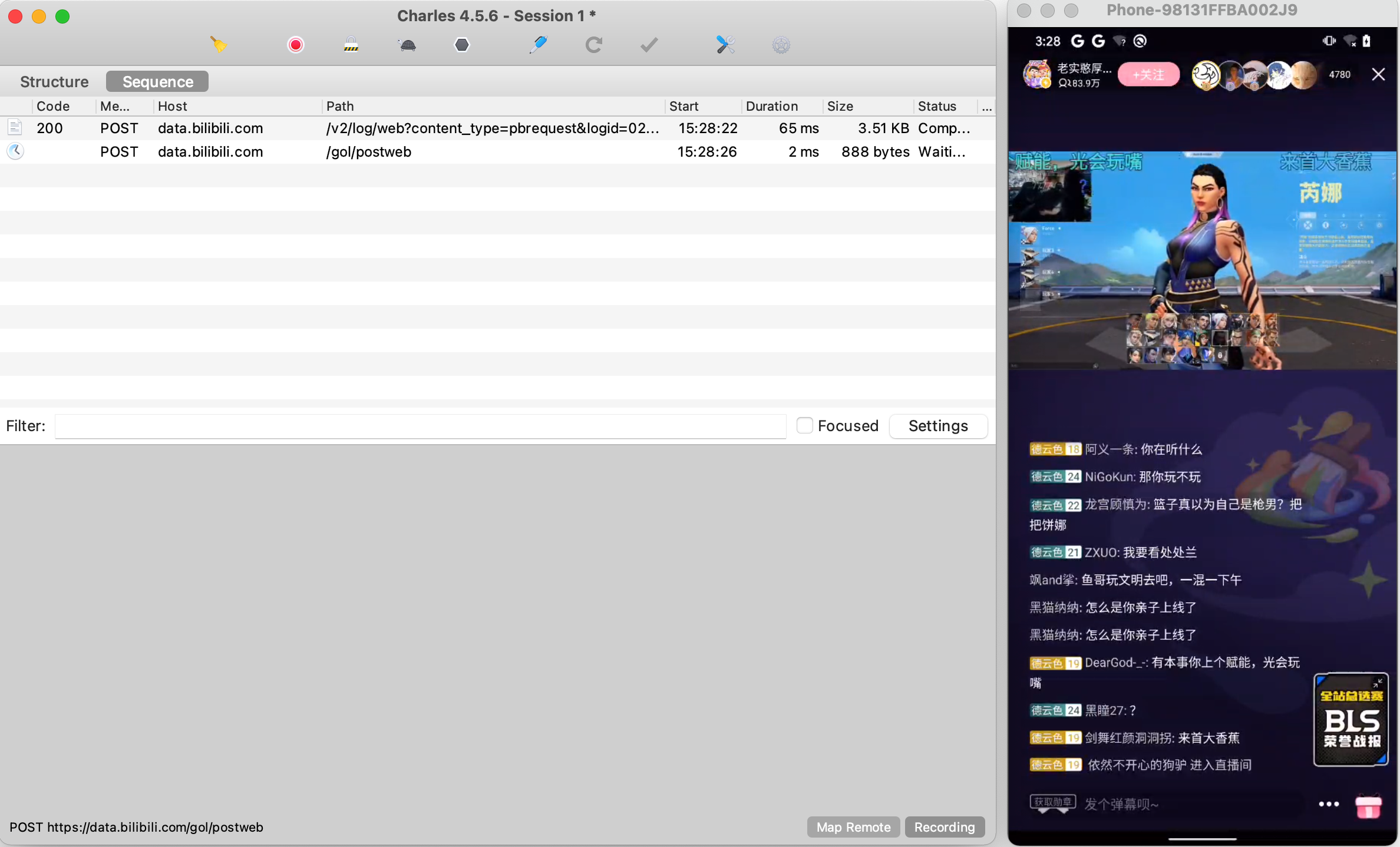
Task: Sort by the Duration column header
Action: (782, 106)
